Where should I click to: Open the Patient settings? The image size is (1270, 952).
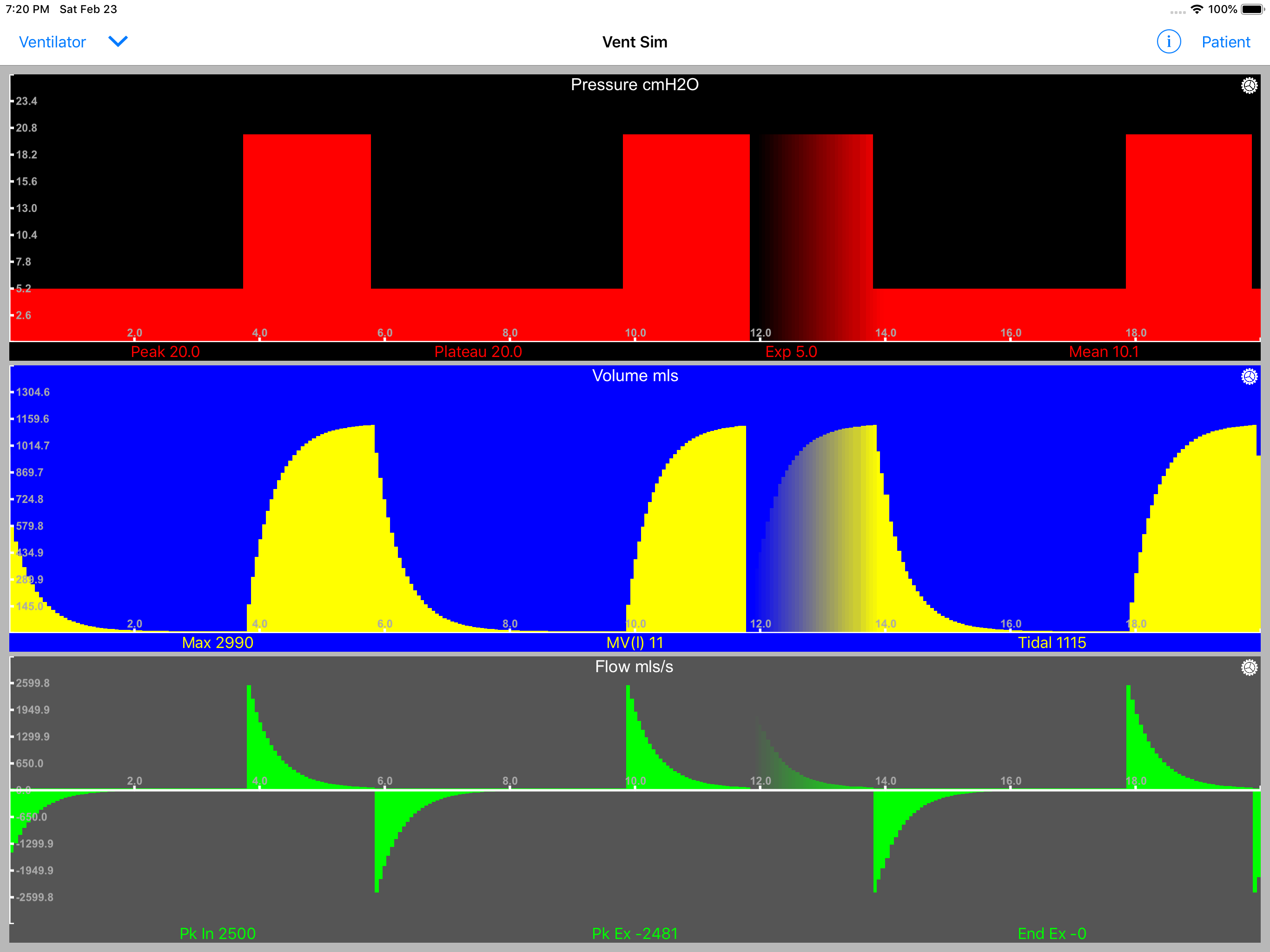point(1225,42)
